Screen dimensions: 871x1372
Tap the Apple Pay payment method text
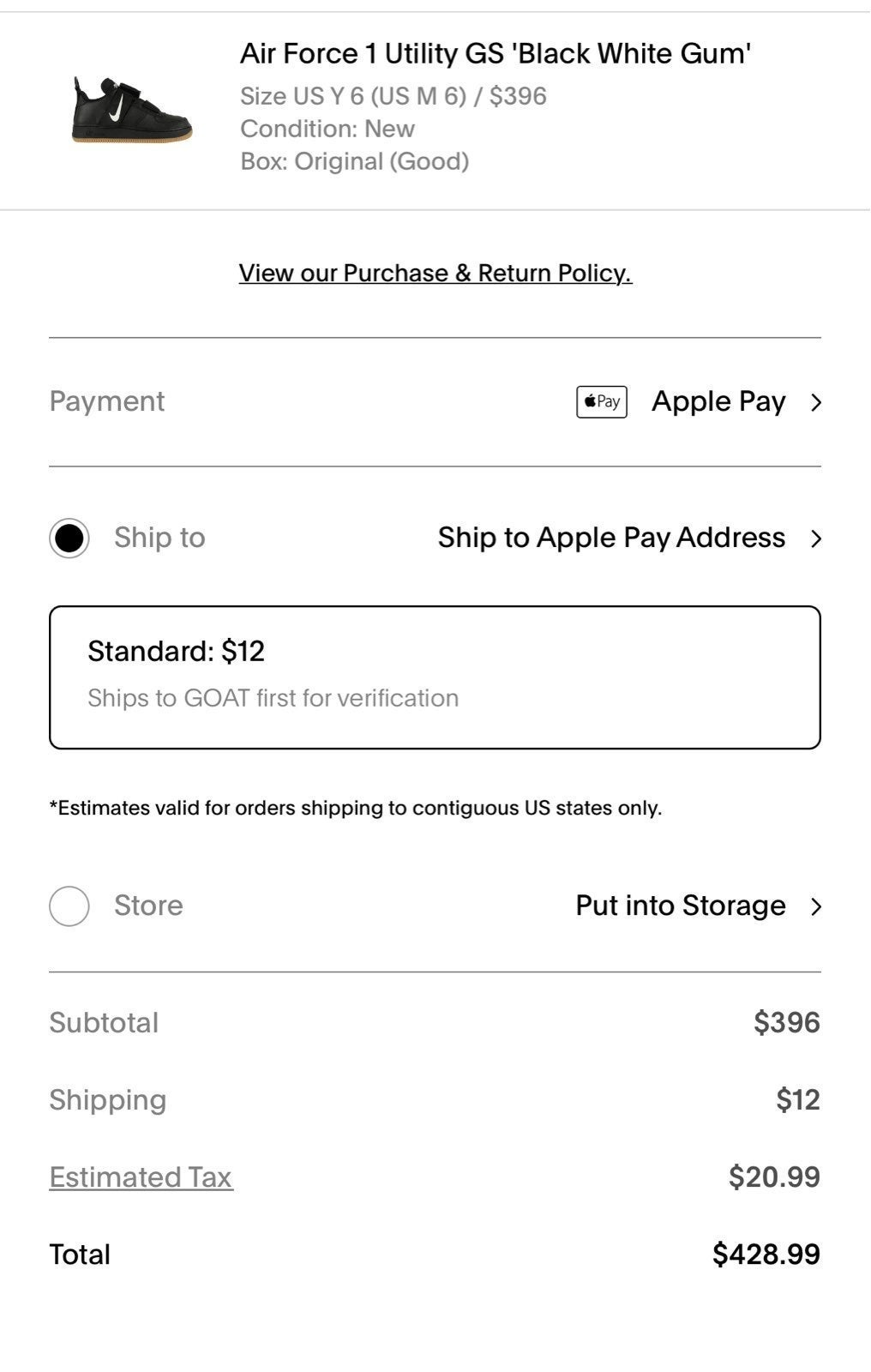(x=718, y=401)
